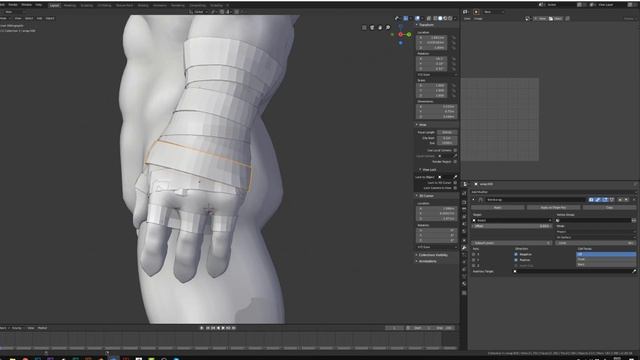Click New in the image editor header
Image resolution: width=640 pixels, height=360 pixels.
[x=542, y=18]
